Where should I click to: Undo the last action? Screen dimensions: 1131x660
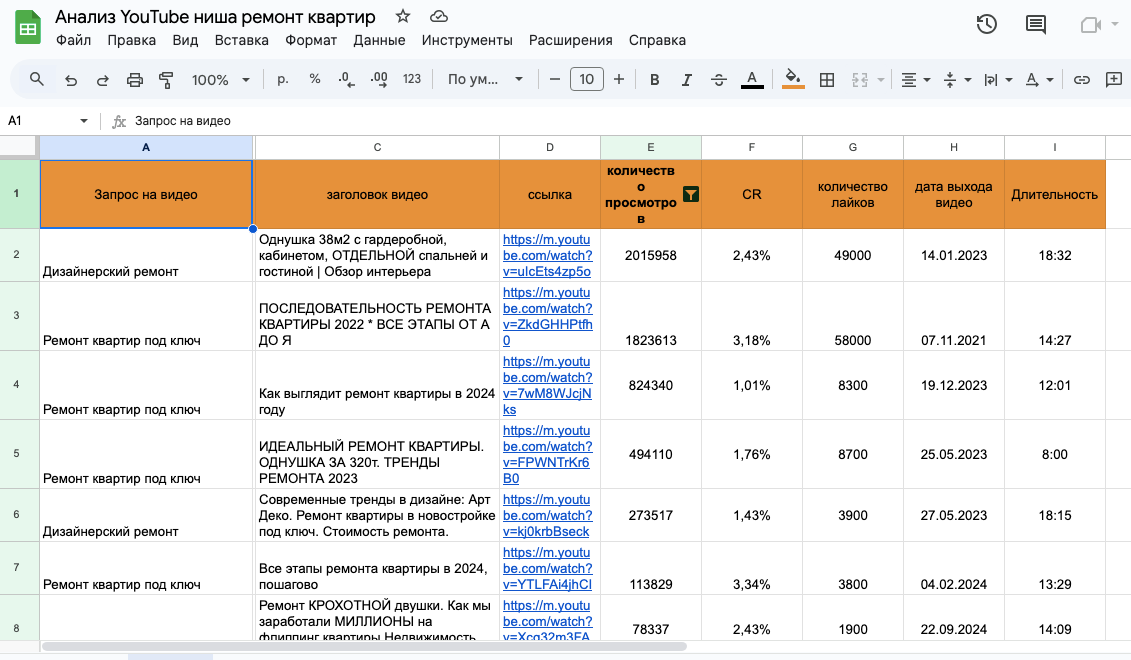point(71,79)
